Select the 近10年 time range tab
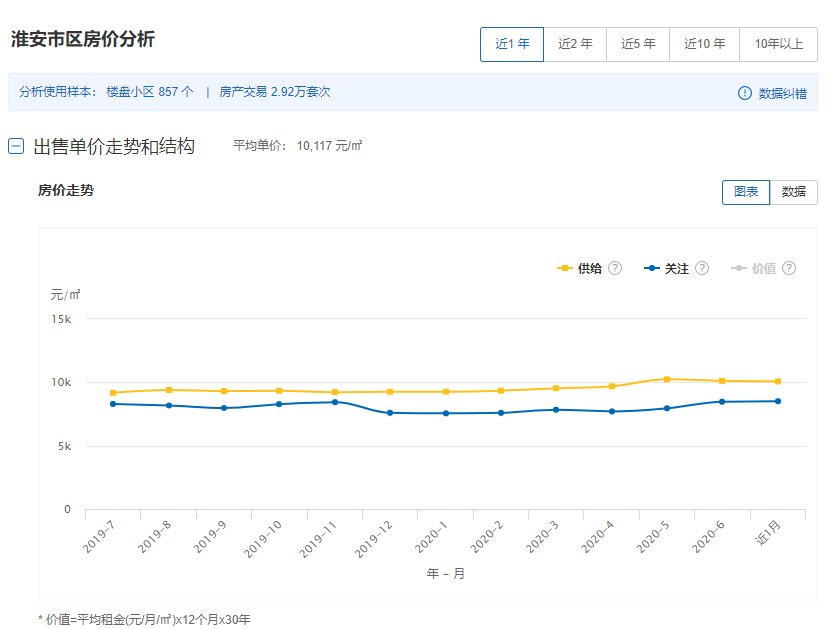This screenshot has height=629, width=834. tap(704, 44)
